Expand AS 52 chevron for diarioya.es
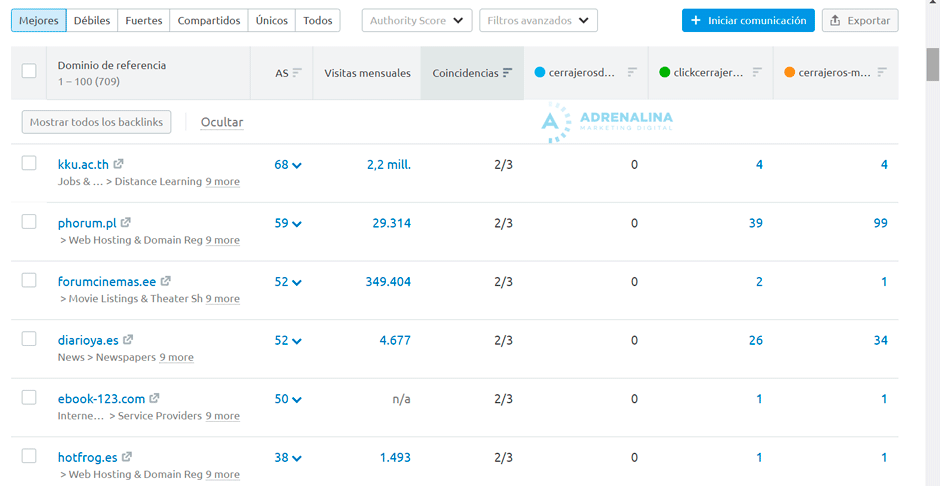Image resolution: width=940 pixels, height=486 pixels. click(297, 342)
